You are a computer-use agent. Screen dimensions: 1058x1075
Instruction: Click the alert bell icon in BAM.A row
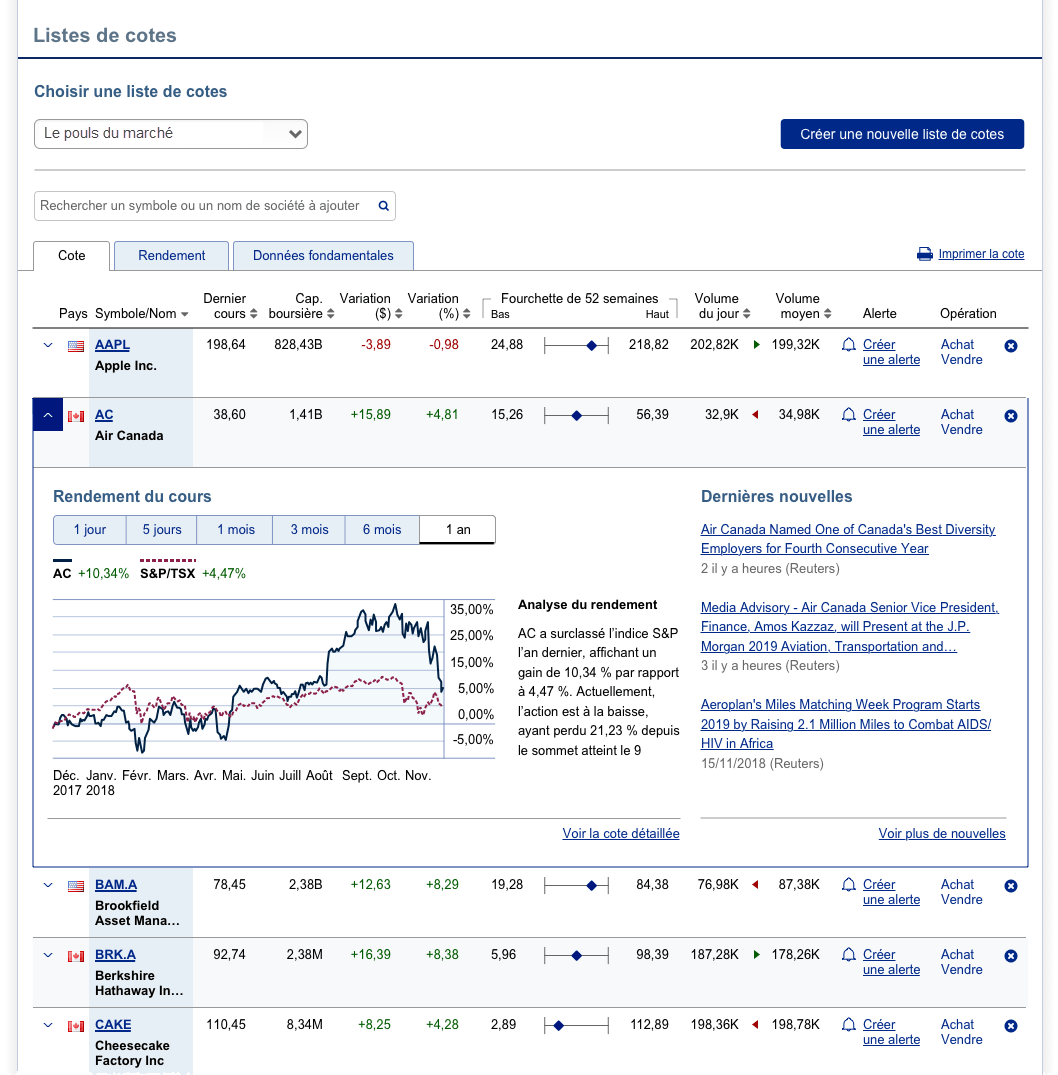pyautogui.click(x=848, y=885)
